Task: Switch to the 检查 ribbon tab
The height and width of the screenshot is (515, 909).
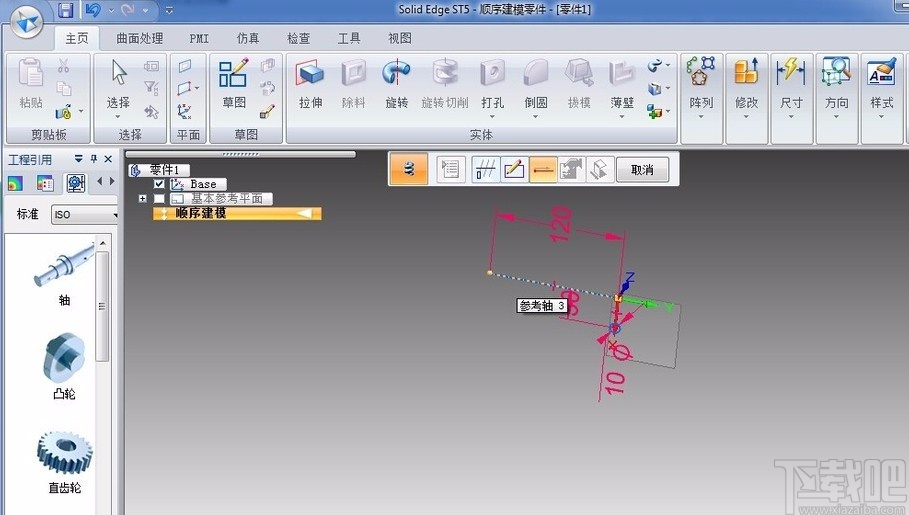Action: point(299,38)
